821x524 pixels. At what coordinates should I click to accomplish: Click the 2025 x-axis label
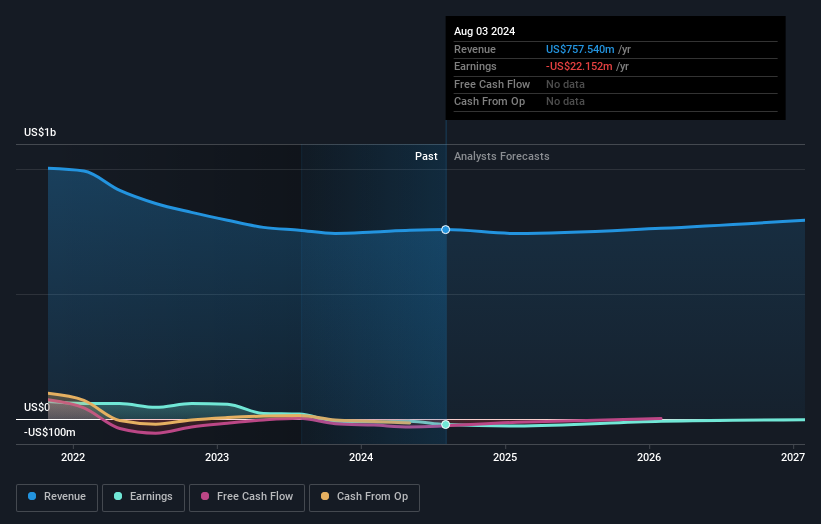coord(505,458)
